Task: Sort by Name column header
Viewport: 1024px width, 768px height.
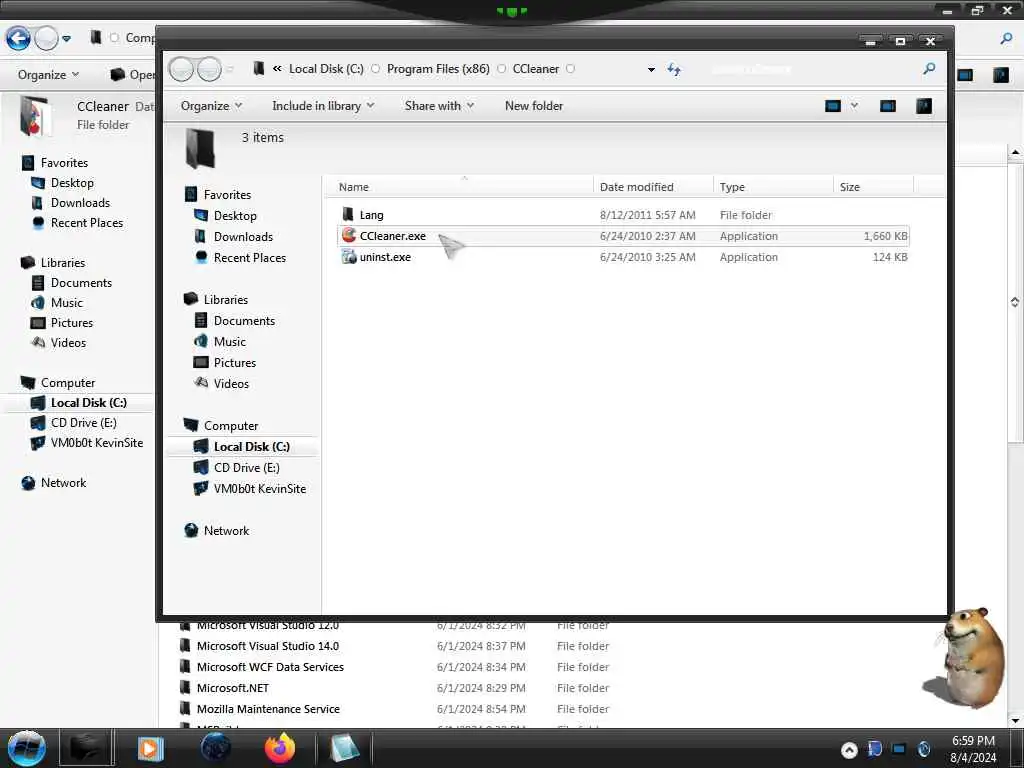Action: (x=464, y=187)
